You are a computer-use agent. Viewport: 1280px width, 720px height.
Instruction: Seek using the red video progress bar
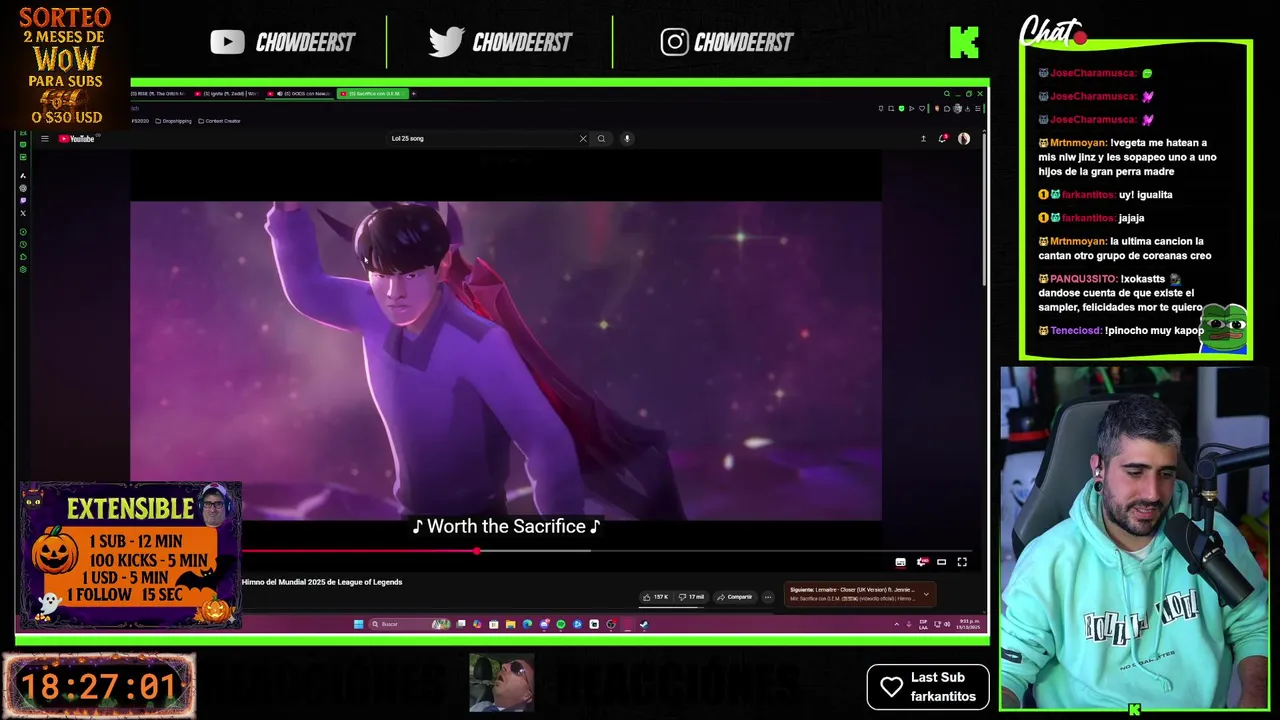click(x=359, y=551)
